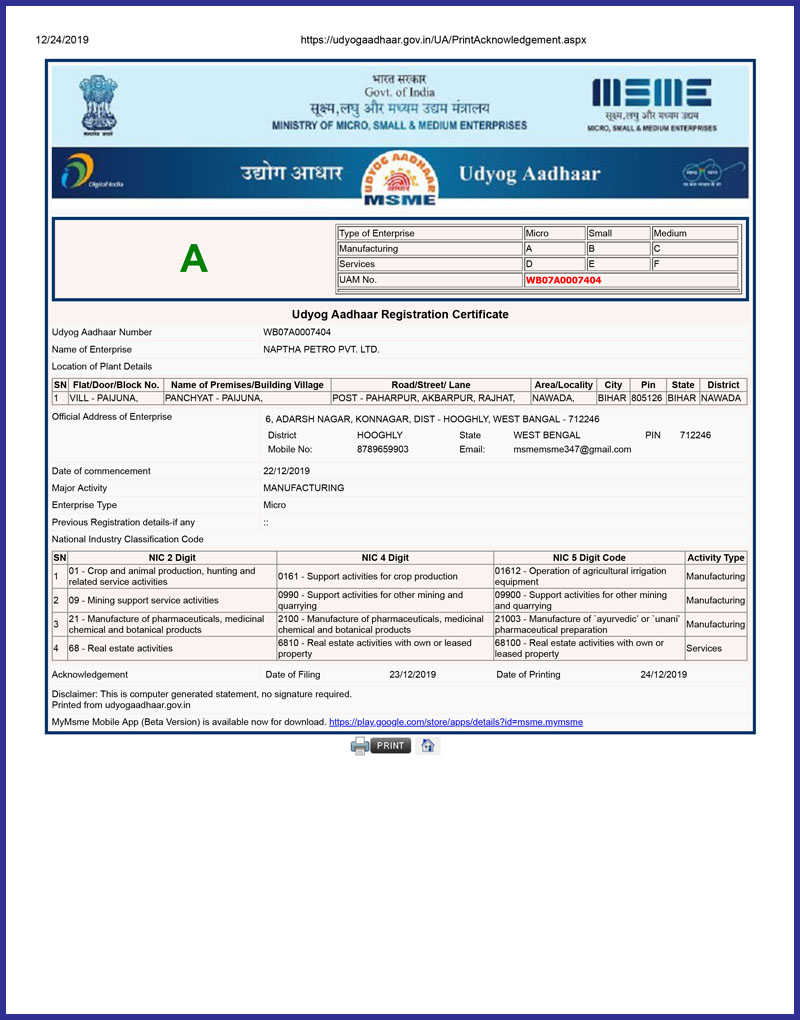The image size is (800, 1020).
Task: Click the red UAM number WB07A0007404
Action: point(564,280)
